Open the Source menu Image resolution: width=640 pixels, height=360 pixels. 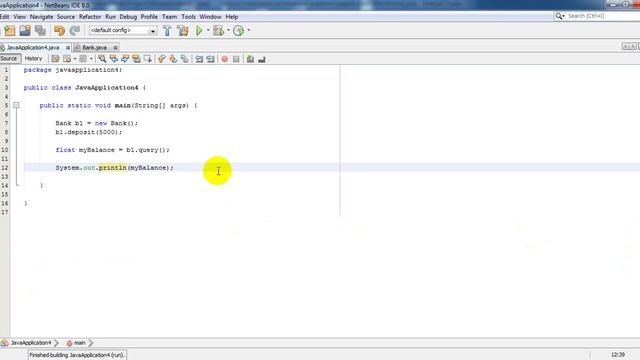point(66,17)
